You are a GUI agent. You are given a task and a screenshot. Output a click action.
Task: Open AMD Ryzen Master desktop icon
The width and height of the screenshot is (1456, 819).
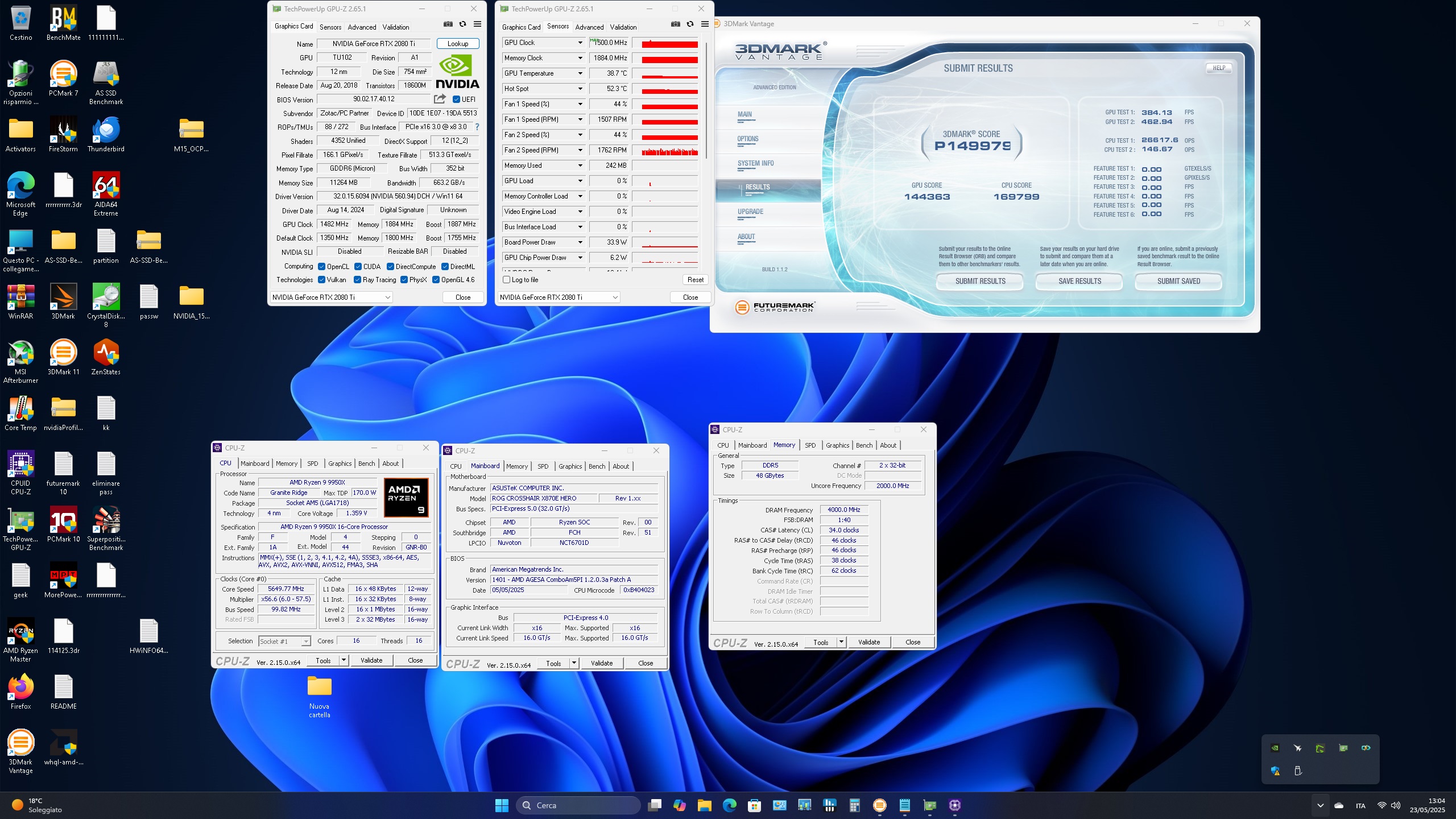[20, 640]
